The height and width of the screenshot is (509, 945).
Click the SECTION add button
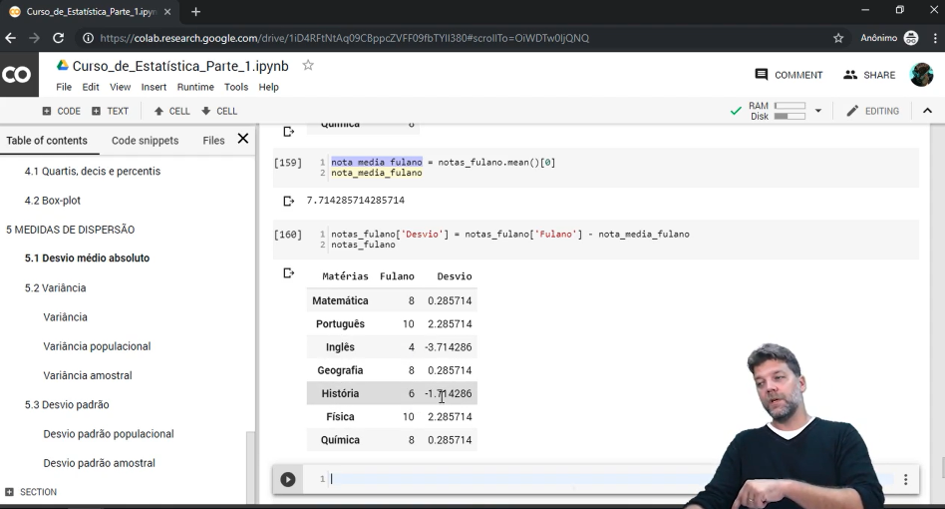(31, 492)
